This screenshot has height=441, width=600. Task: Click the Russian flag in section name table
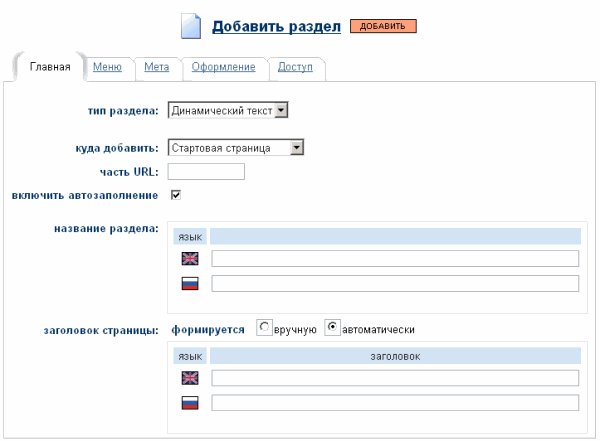tap(189, 283)
